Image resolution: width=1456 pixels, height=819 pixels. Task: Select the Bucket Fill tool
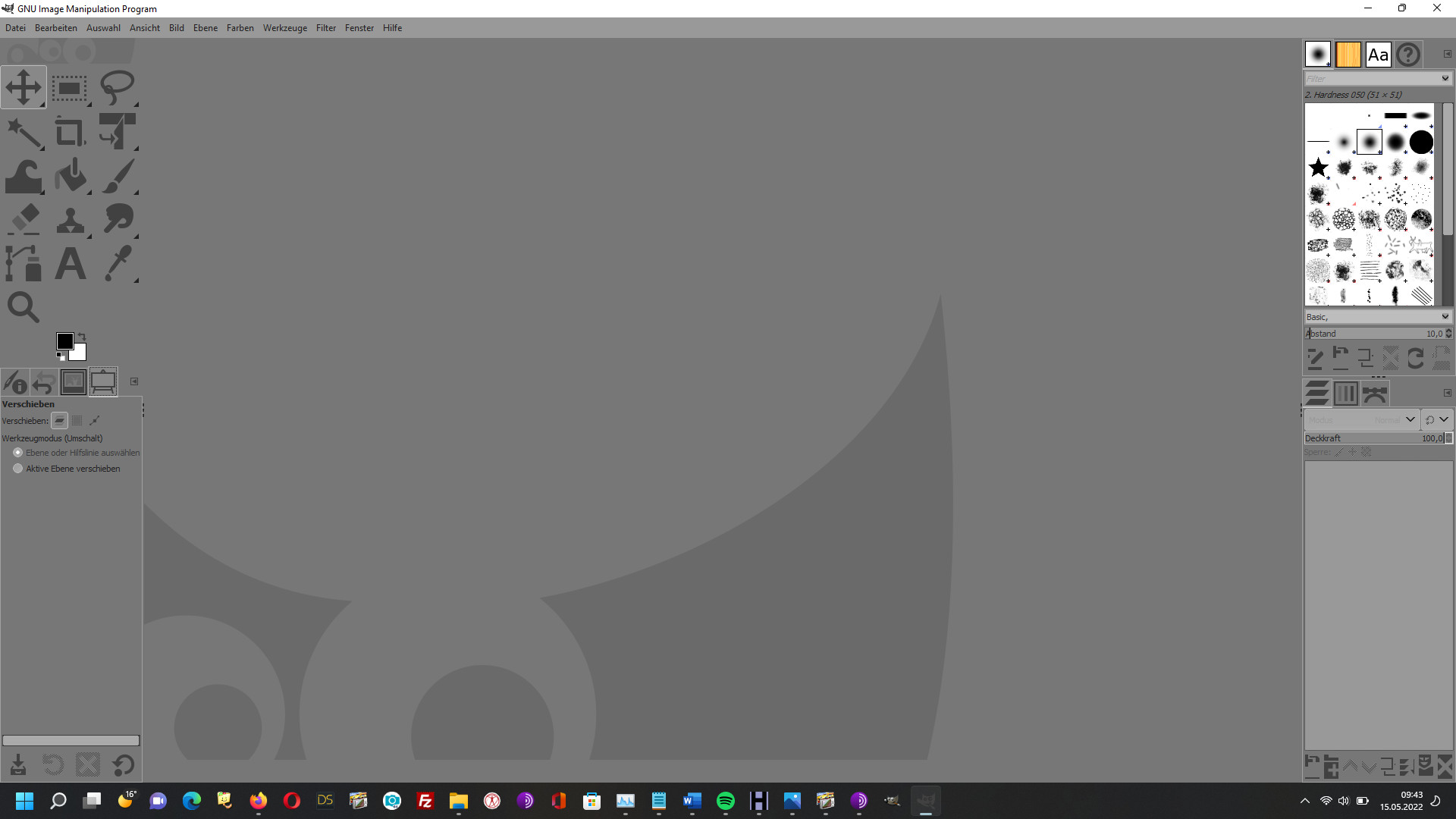[71, 176]
